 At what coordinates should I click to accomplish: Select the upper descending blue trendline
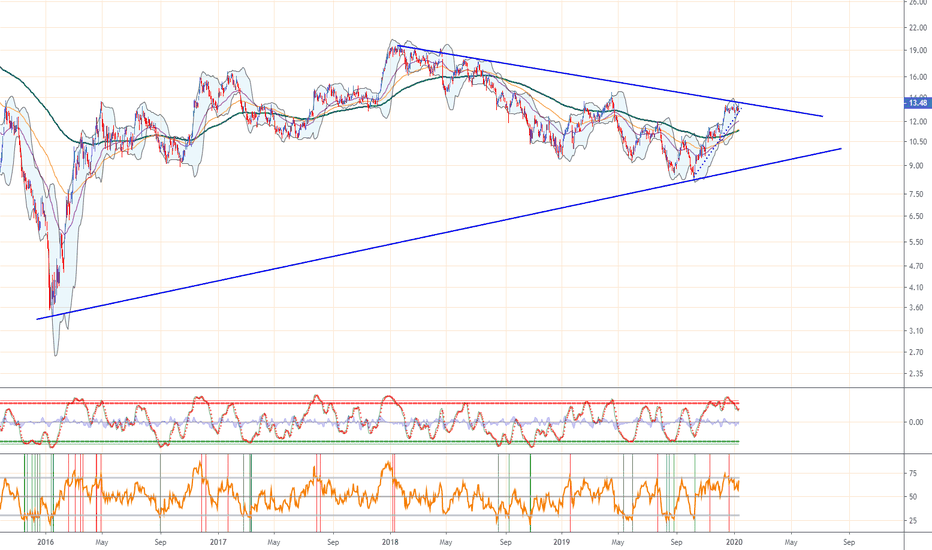(610, 81)
